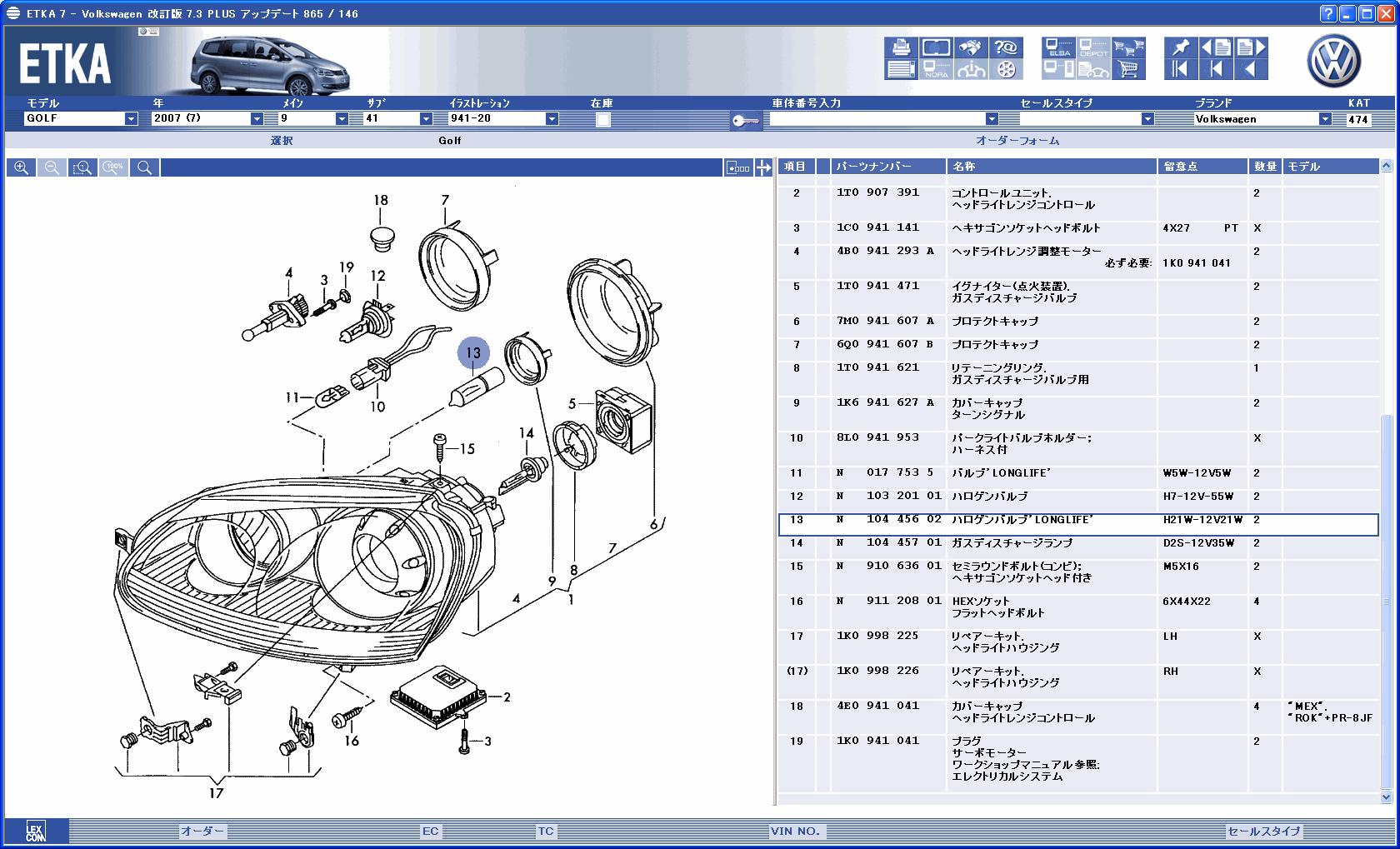
Task: Click the illustration thumbnail strip icon
Action: coord(738,167)
